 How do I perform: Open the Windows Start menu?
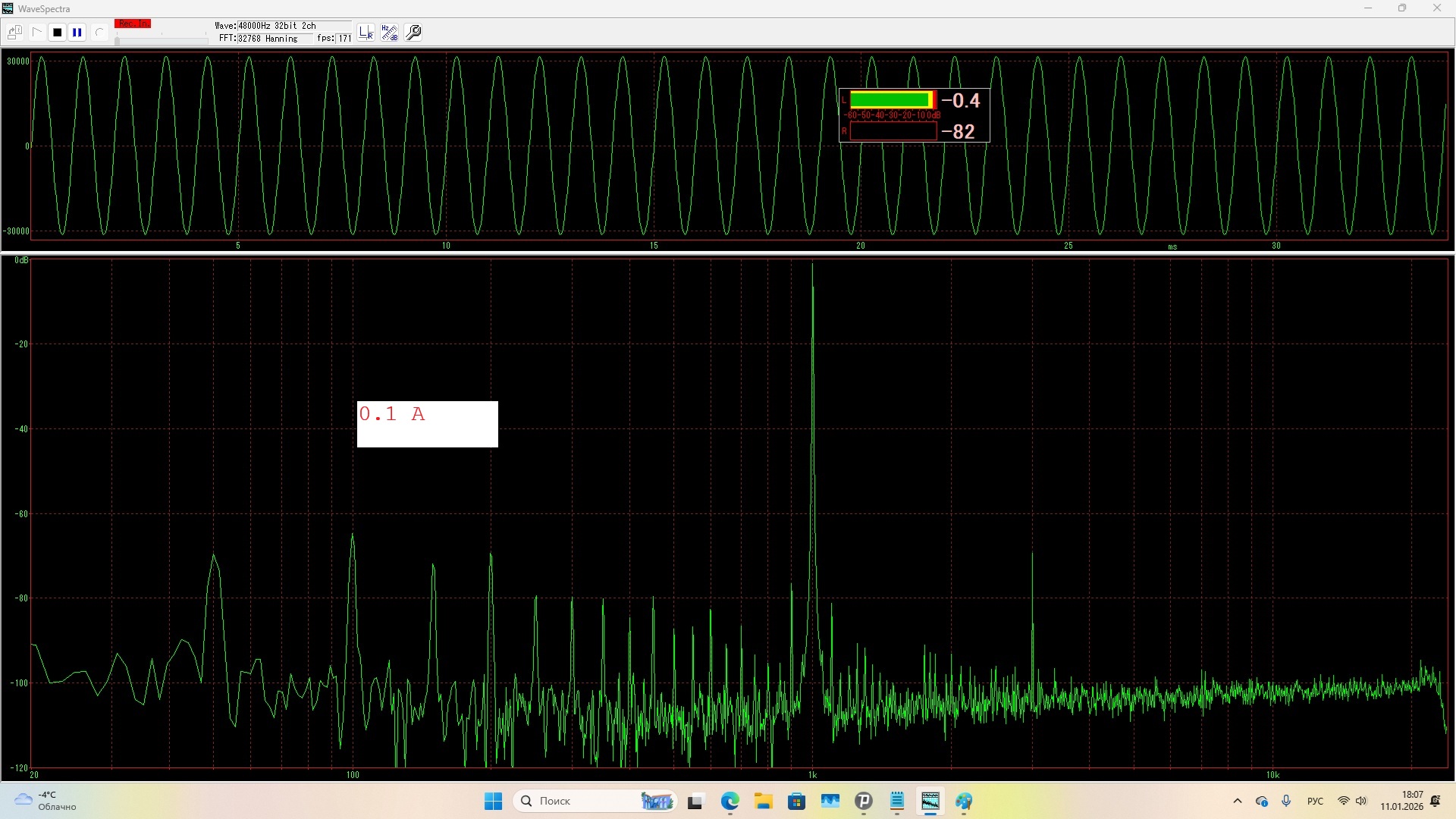coord(493,801)
